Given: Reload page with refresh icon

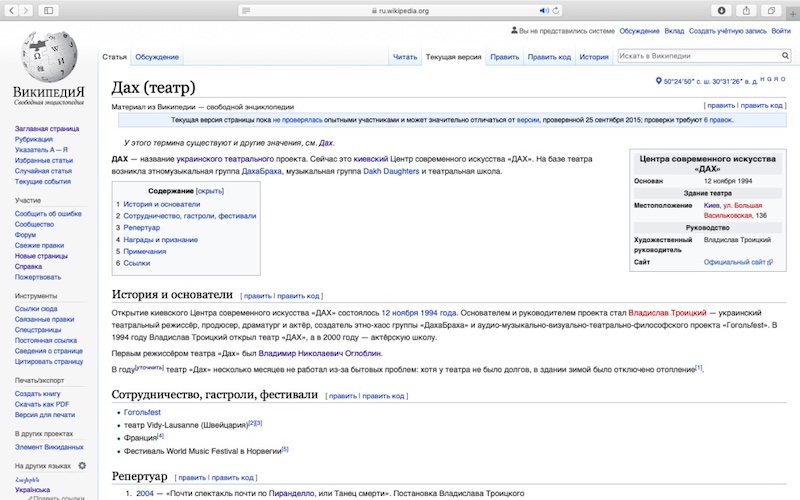Looking at the screenshot, I should (556, 10).
